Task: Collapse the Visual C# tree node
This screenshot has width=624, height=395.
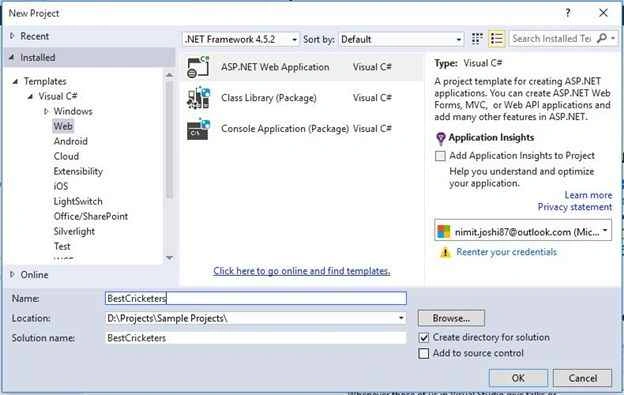Action: coord(30,97)
